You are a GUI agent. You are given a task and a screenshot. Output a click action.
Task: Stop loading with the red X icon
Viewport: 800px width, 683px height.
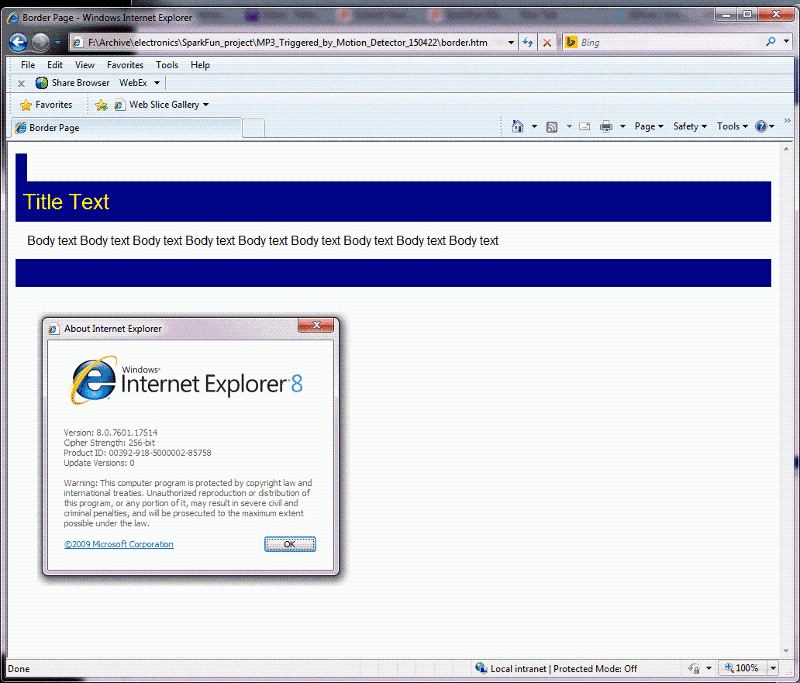click(547, 42)
